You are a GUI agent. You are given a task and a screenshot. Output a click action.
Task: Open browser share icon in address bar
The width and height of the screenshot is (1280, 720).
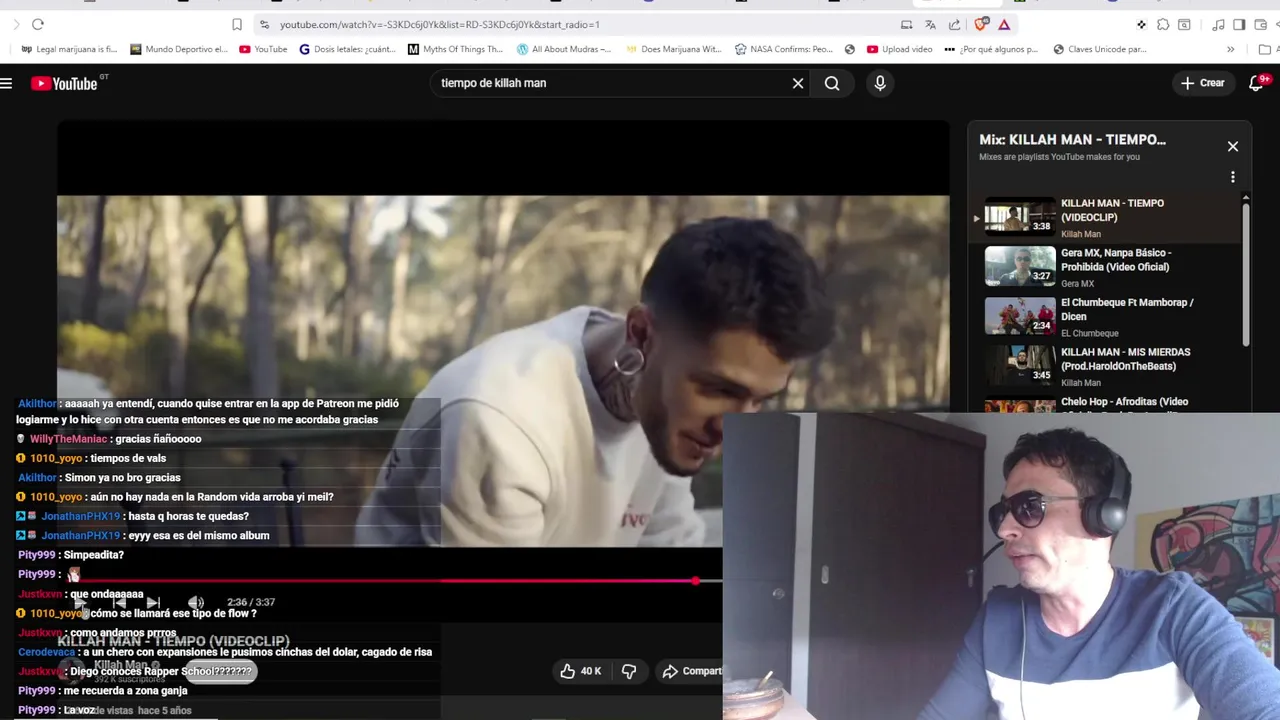pyautogui.click(x=954, y=24)
